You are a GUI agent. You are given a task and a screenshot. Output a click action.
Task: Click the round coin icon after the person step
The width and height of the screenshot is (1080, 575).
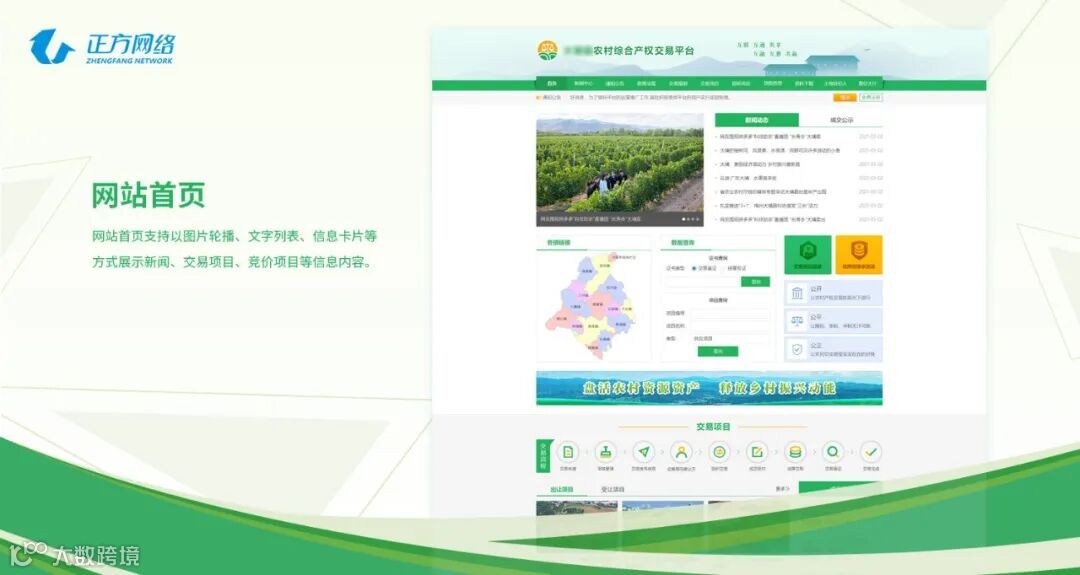(x=719, y=452)
